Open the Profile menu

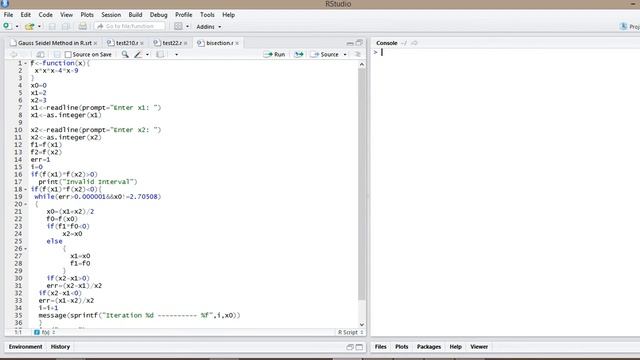[x=184, y=15]
